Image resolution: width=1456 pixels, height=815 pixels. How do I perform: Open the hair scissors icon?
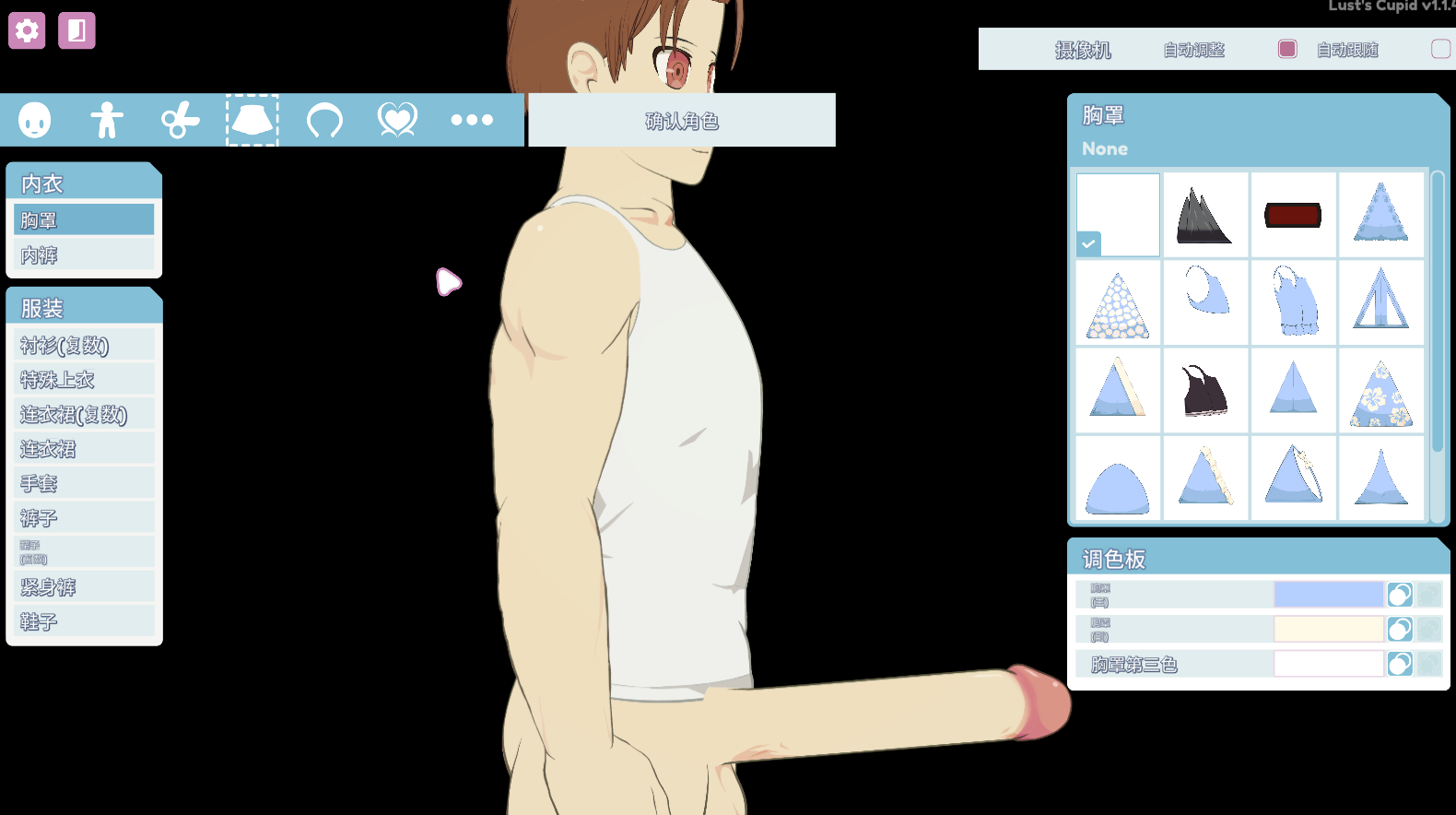point(180,120)
